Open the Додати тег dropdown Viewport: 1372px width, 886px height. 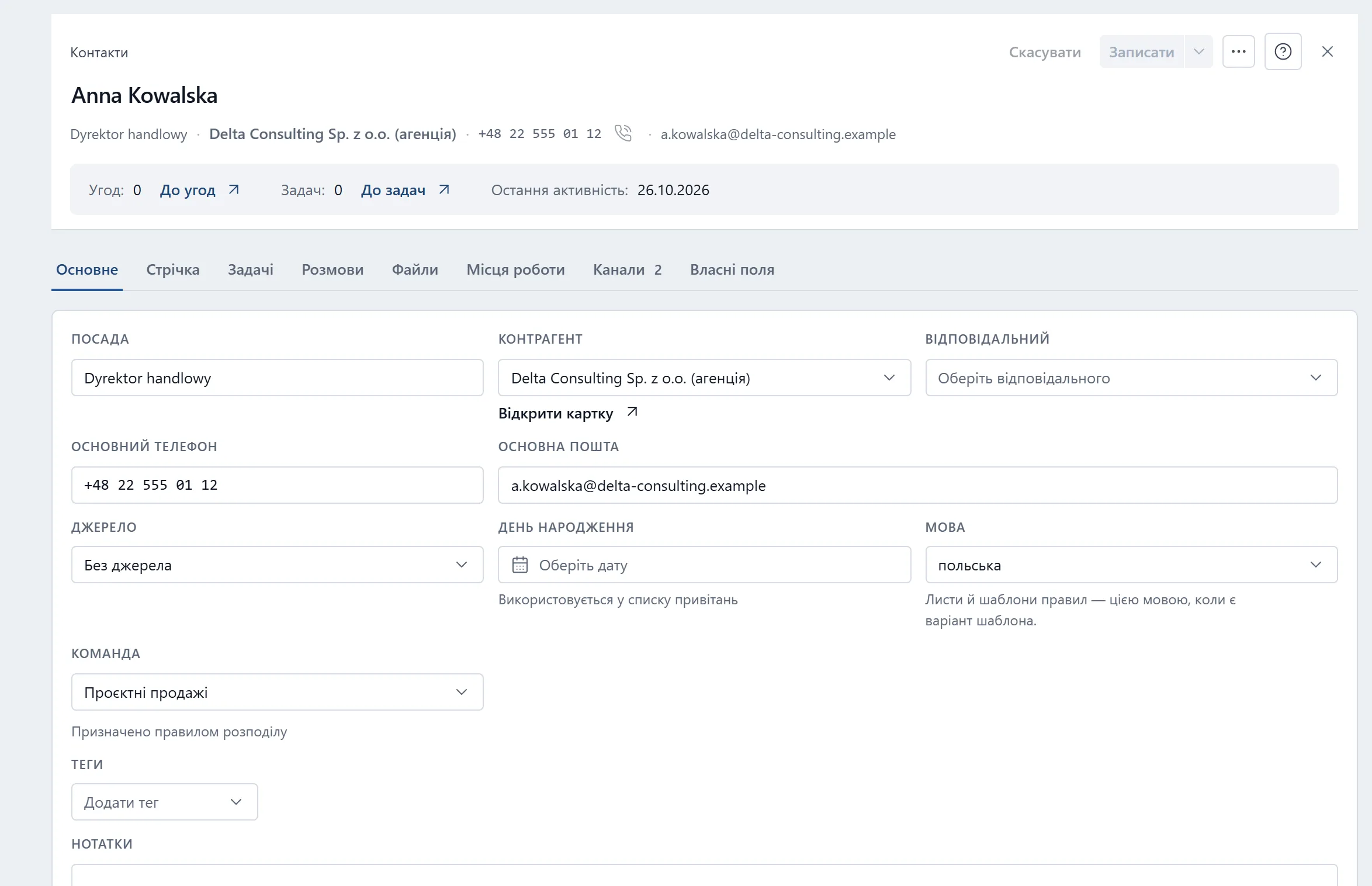(x=164, y=802)
